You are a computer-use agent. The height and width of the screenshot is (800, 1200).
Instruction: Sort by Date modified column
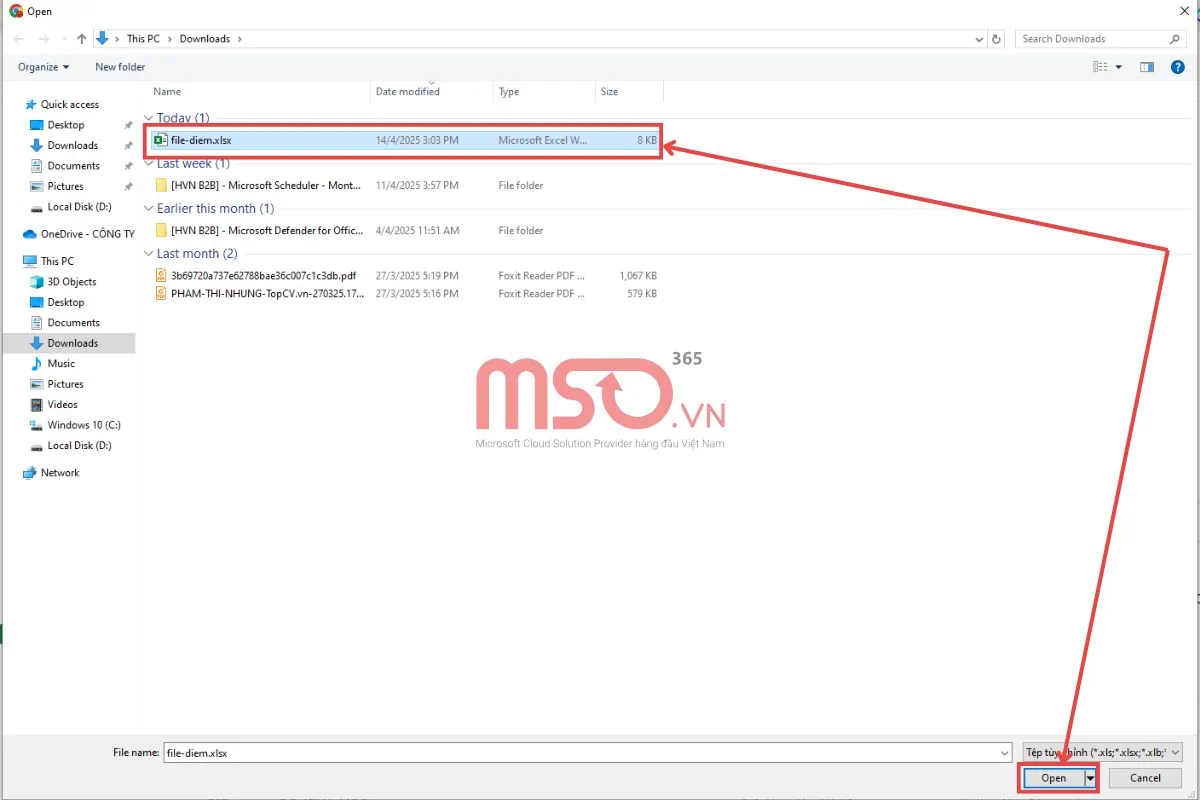pyautogui.click(x=407, y=92)
